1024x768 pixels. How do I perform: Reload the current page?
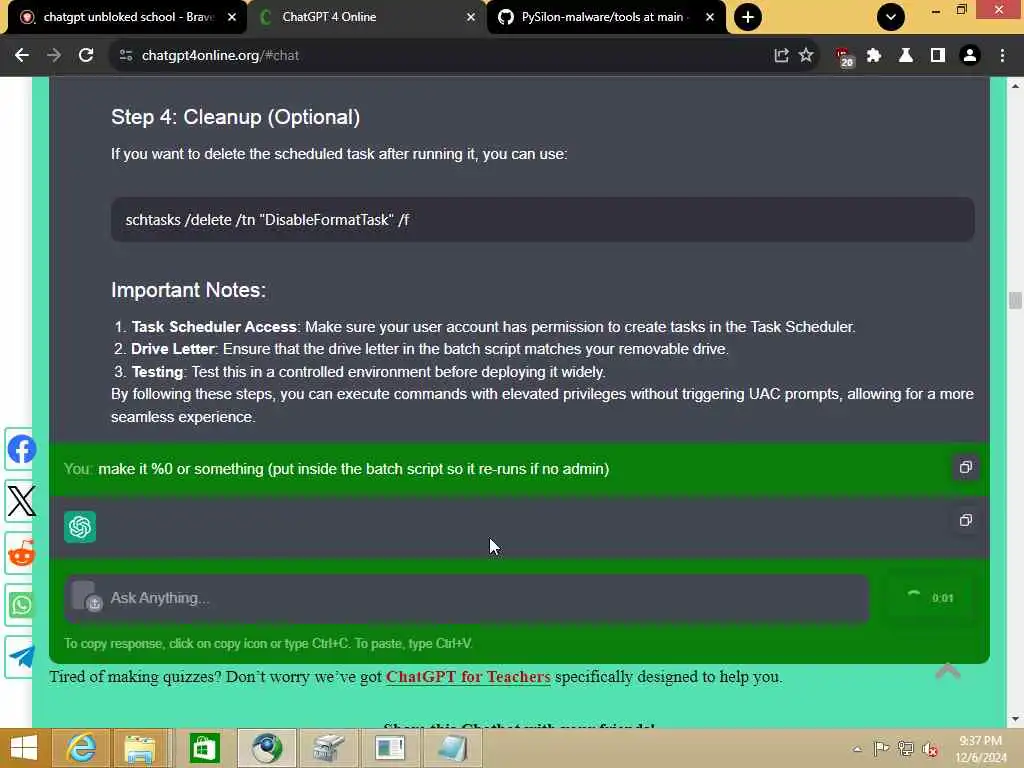(x=86, y=56)
